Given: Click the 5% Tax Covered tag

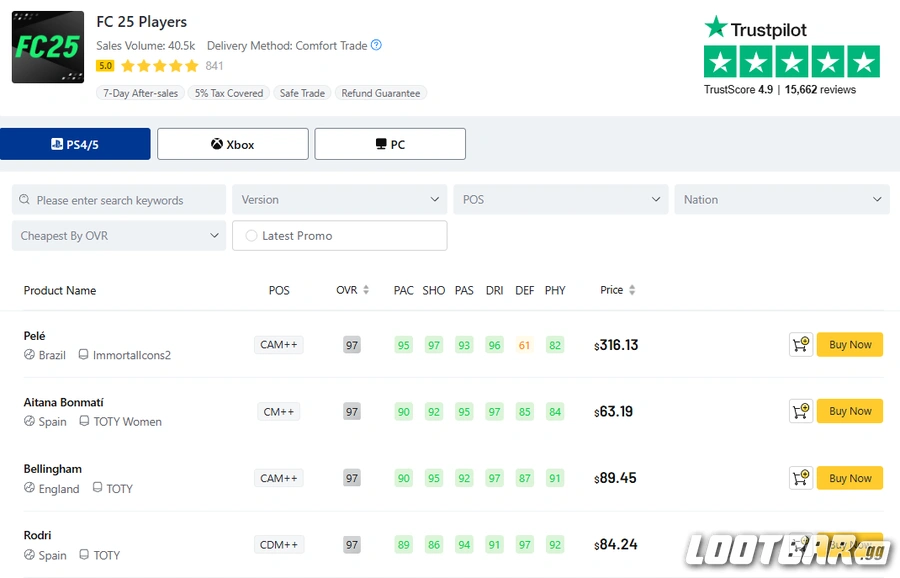Looking at the screenshot, I should [228, 93].
